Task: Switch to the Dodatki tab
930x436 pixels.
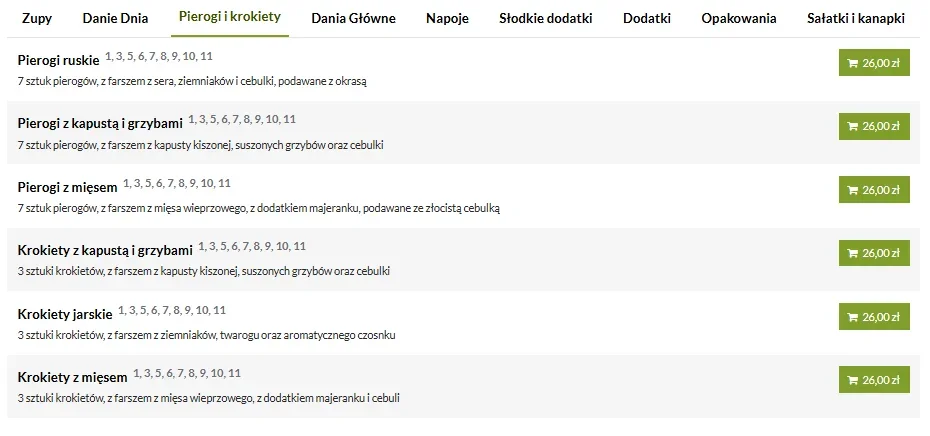Action: tap(646, 18)
